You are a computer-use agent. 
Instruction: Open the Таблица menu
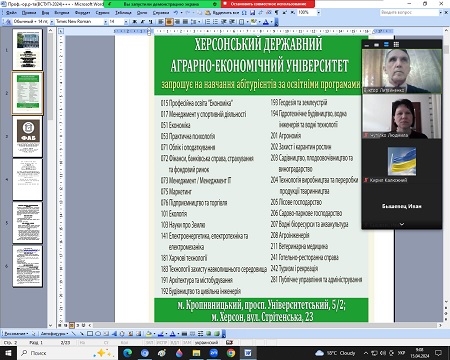[123, 13]
